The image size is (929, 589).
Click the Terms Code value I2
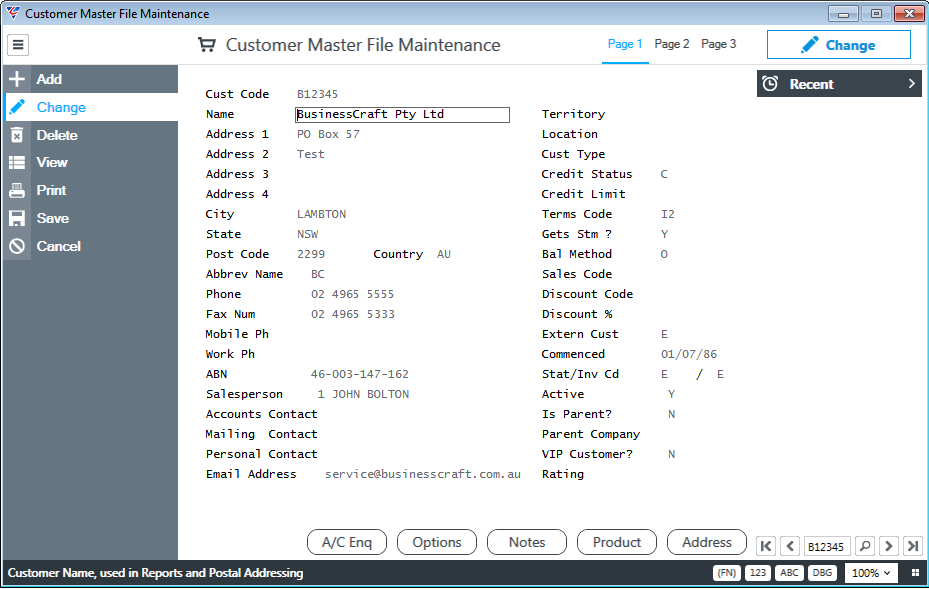(668, 214)
